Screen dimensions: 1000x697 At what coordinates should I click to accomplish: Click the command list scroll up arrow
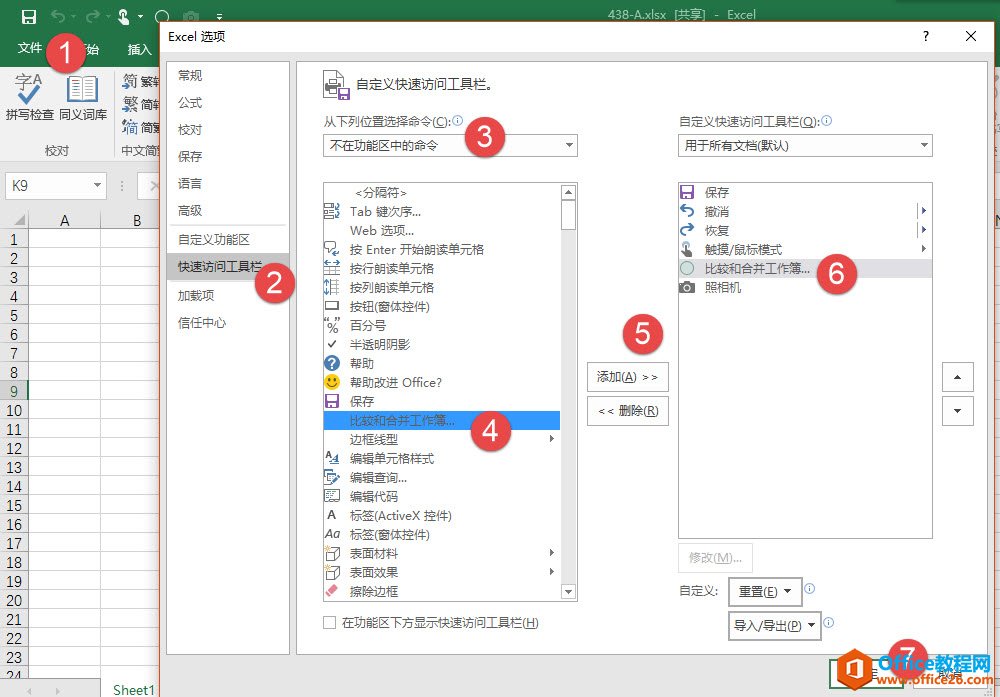click(x=568, y=191)
